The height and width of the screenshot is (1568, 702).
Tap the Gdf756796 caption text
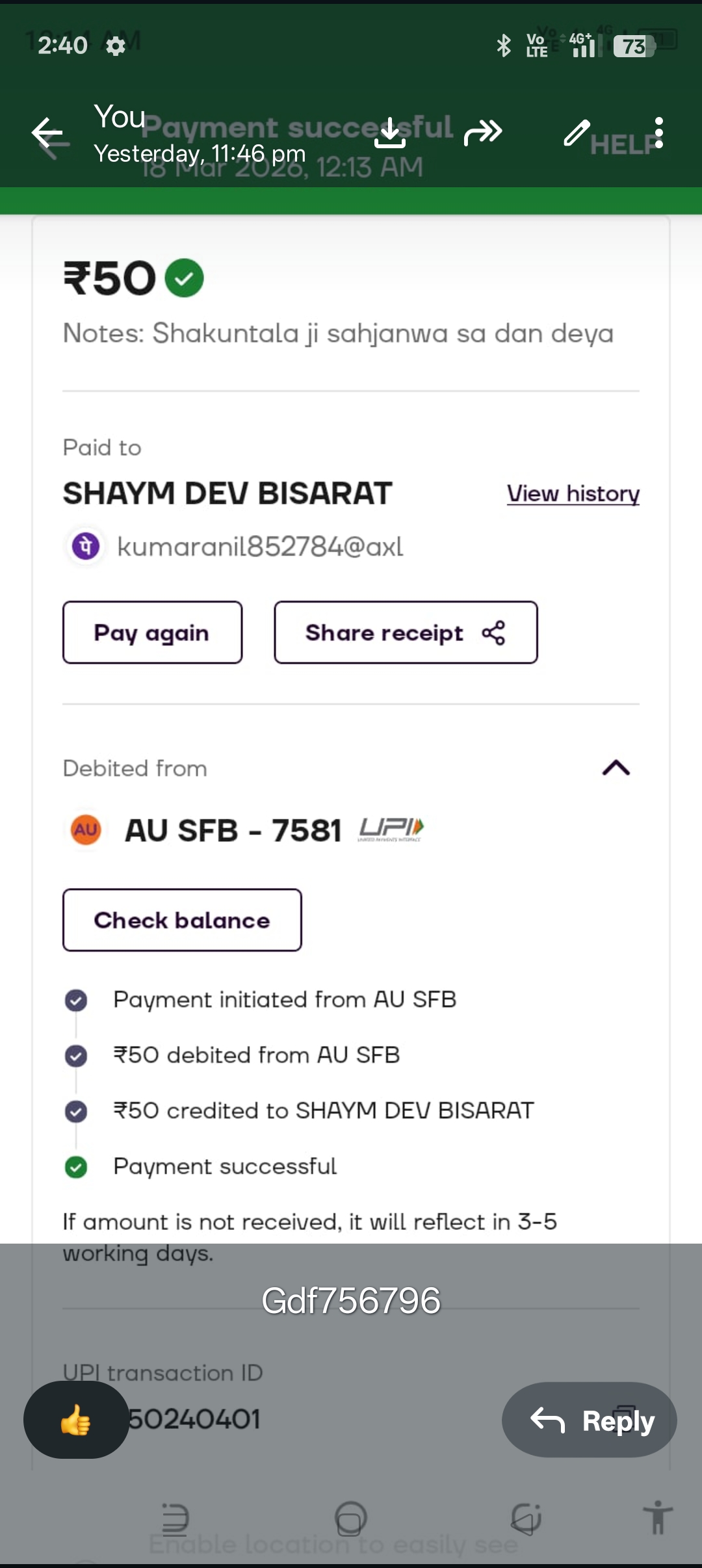click(x=351, y=1301)
